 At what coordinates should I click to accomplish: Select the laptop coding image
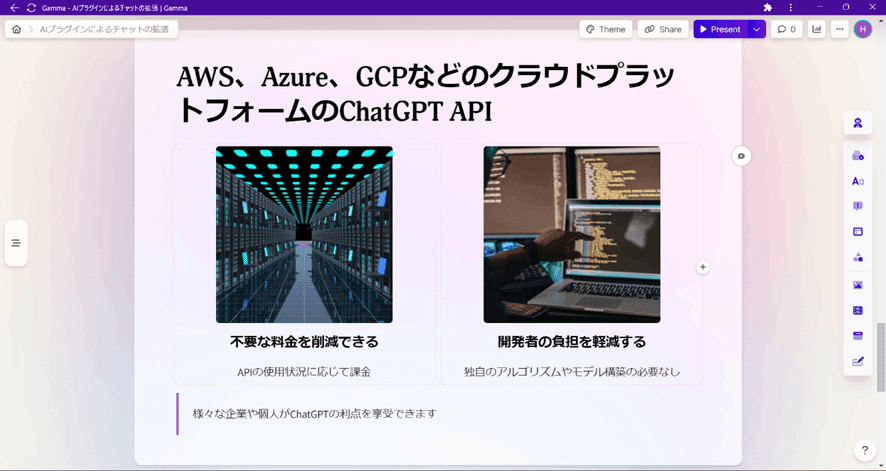coord(572,234)
